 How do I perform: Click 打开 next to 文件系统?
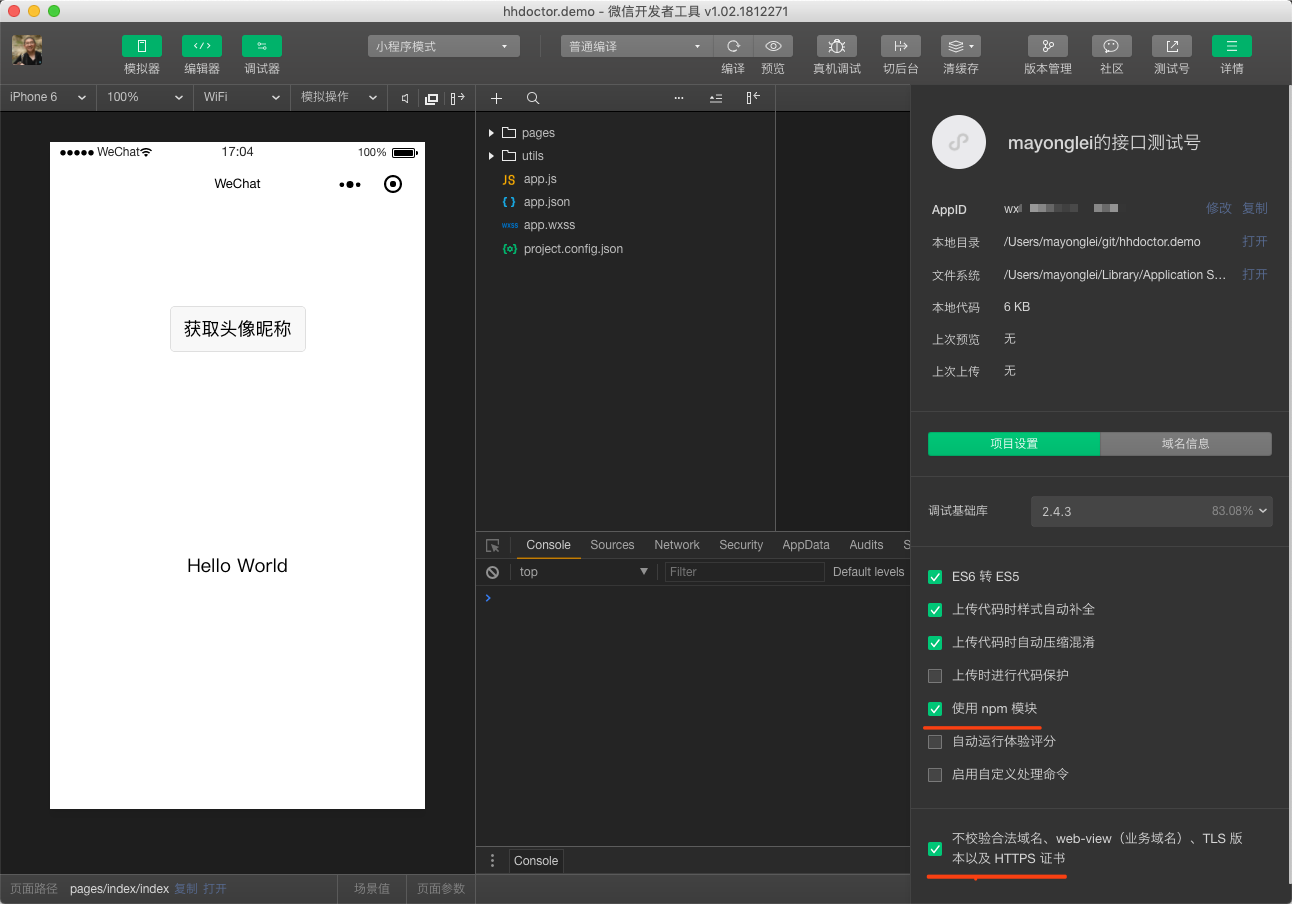(x=1255, y=274)
